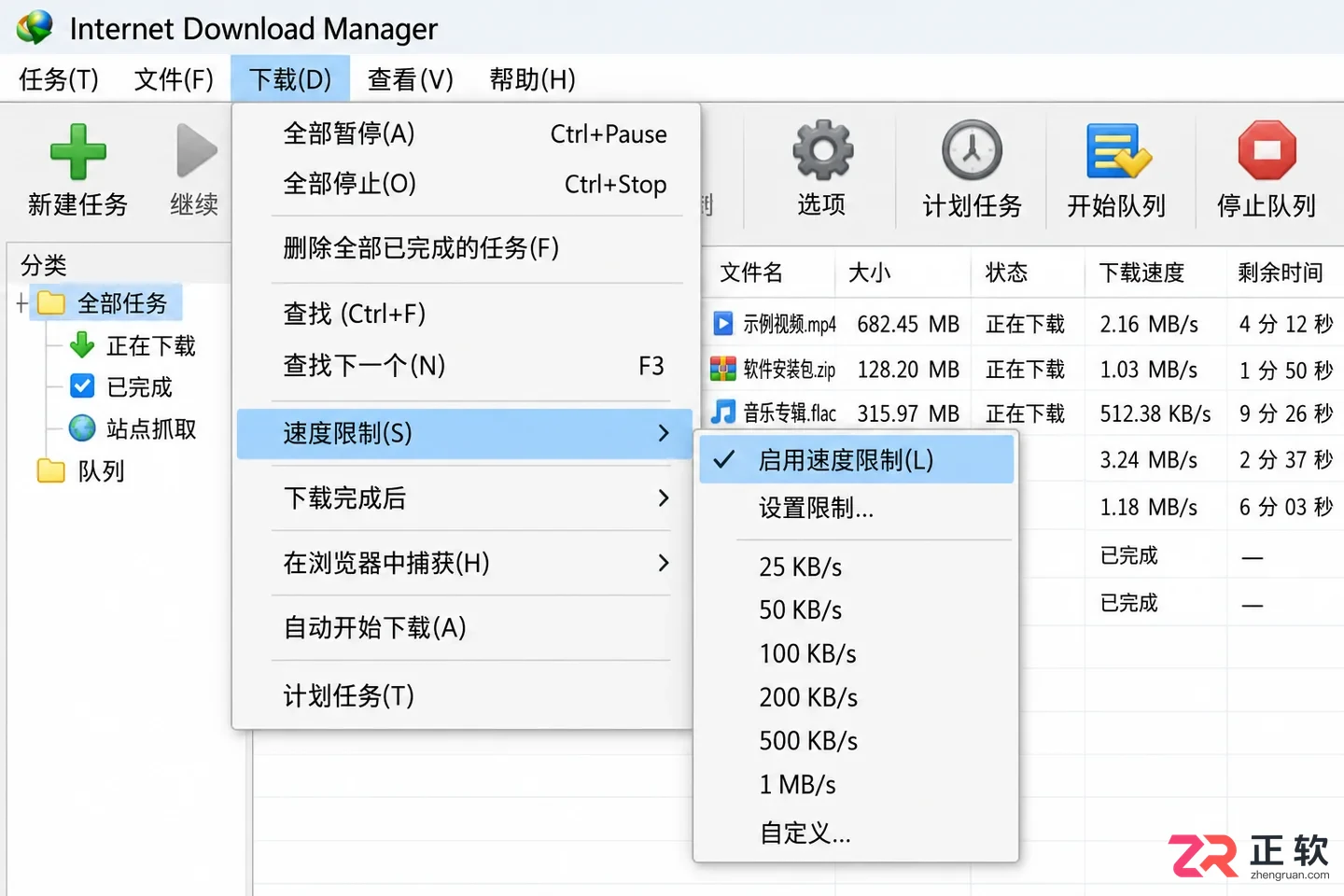Click the 682.45 MB size cell
The height and width of the screenshot is (896, 1344).
coord(908,324)
